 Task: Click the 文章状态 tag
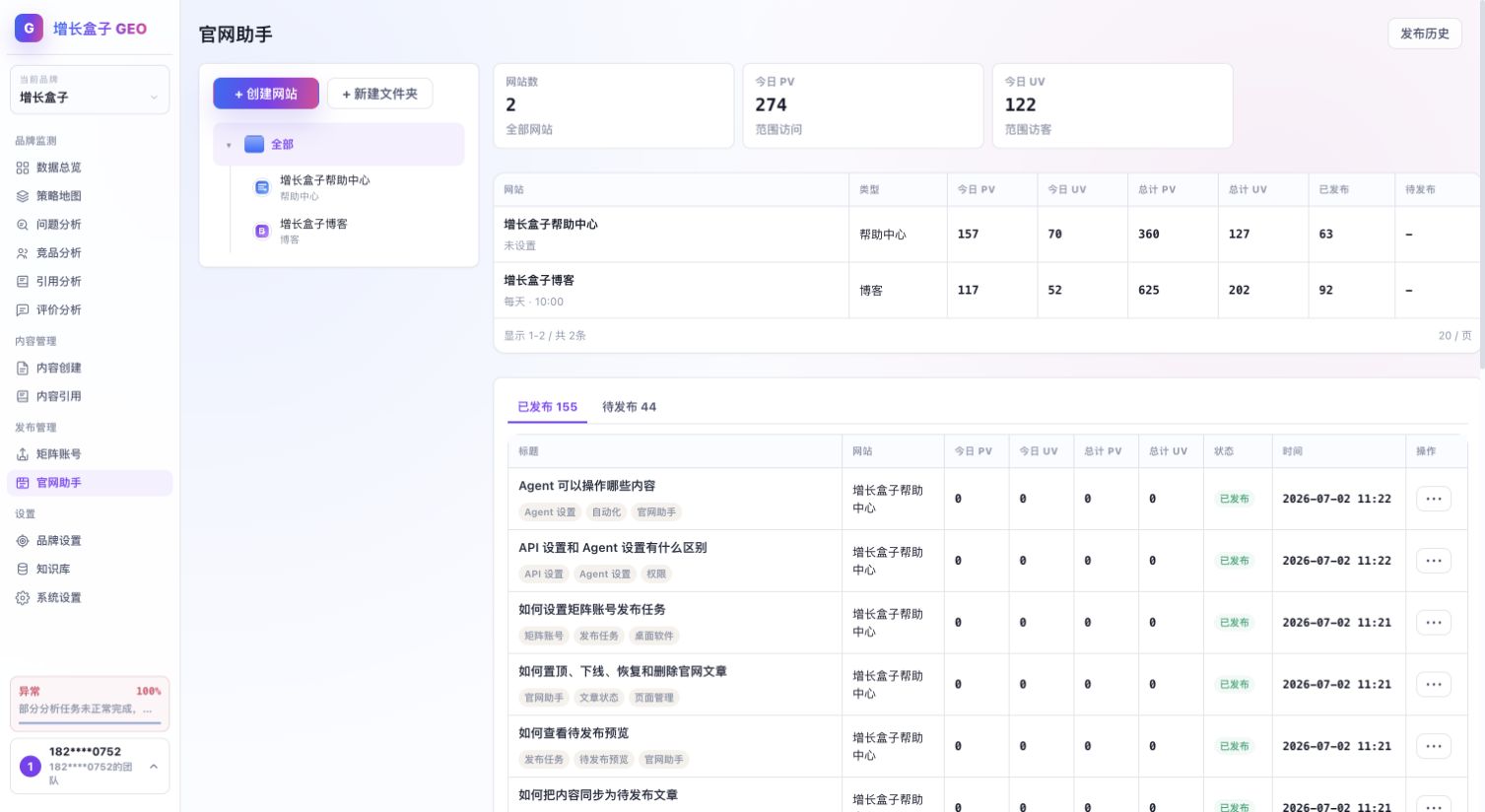coord(599,698)
